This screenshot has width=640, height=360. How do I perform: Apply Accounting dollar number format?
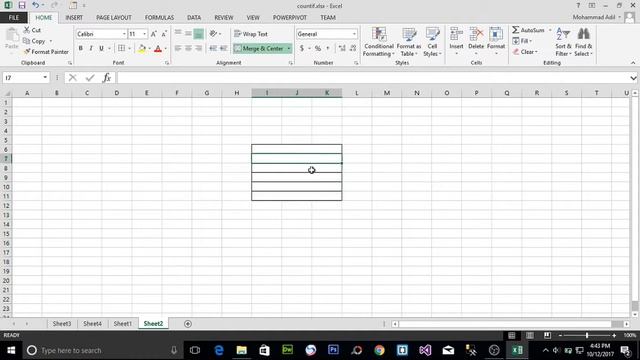coord(302,48)
